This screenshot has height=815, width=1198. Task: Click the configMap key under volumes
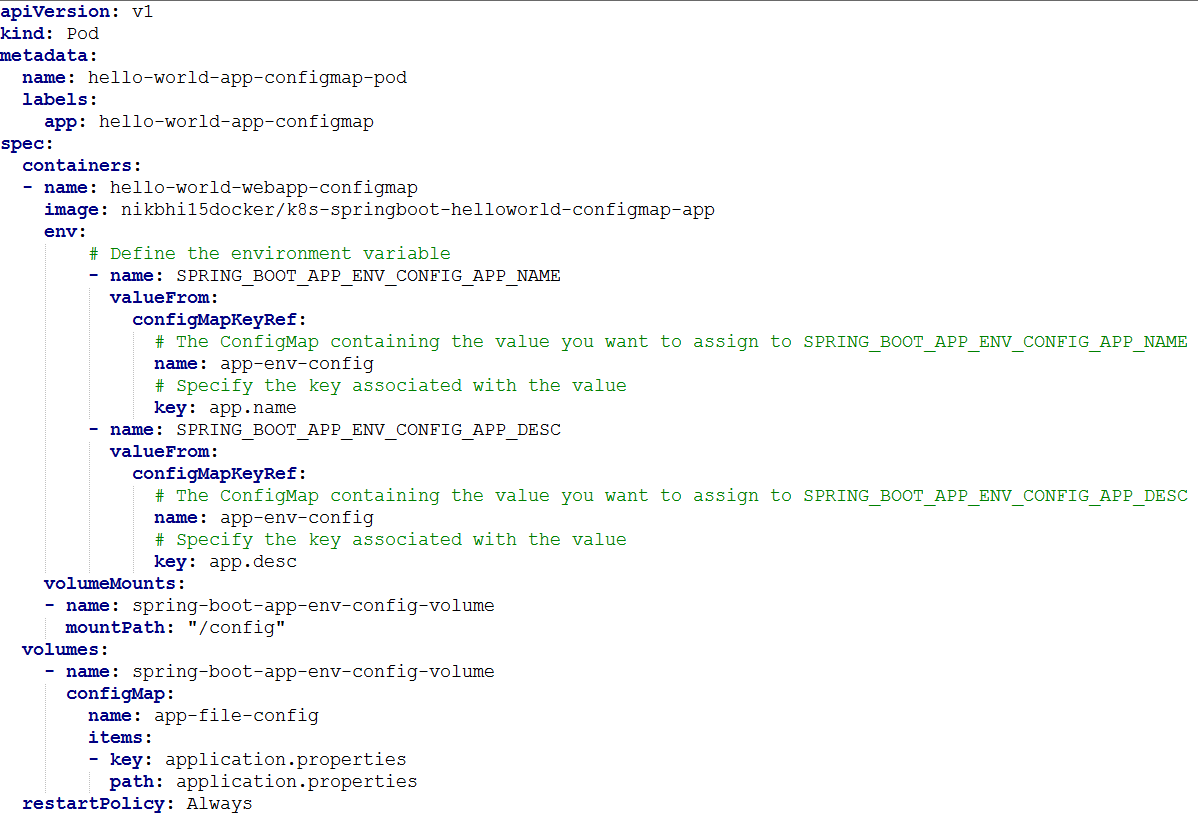click(x=115, y=694)
